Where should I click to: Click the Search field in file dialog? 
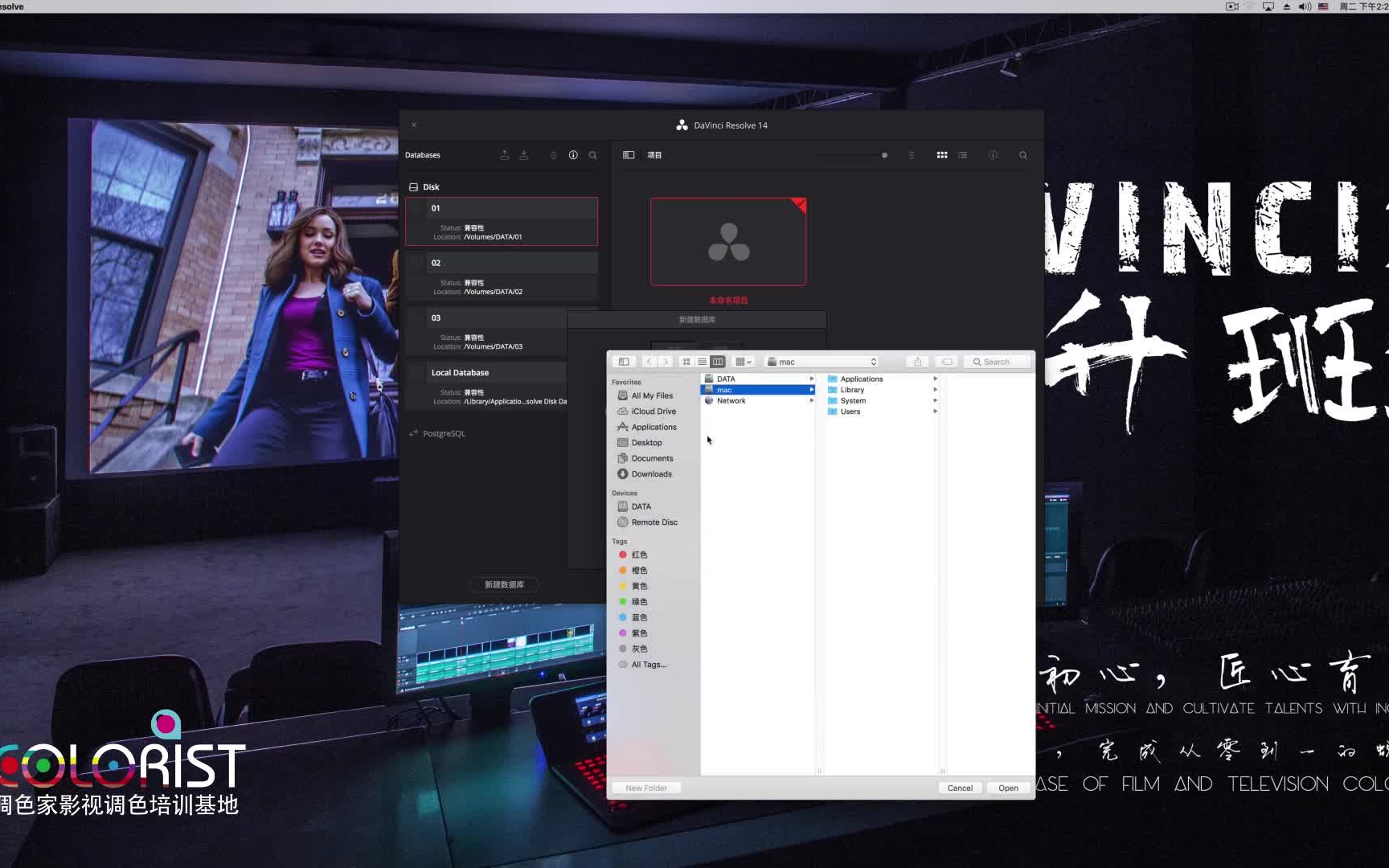pos(998,362)
